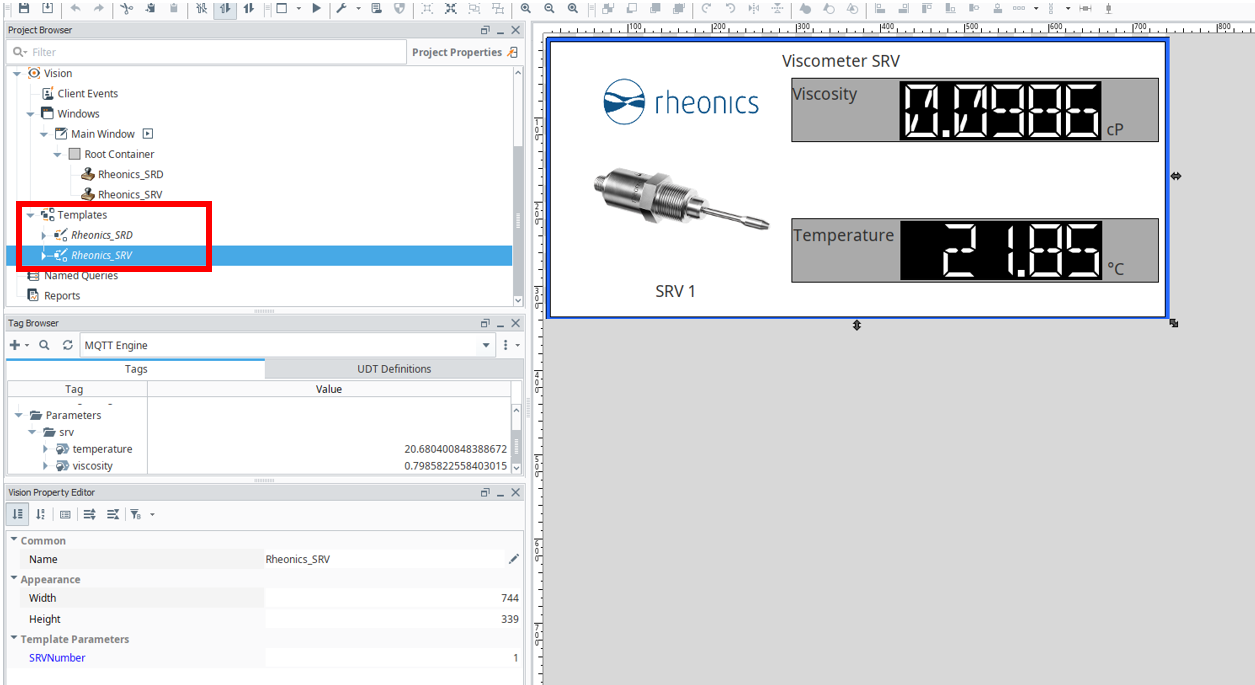Click the shield icon in the toolbar
Image resolution: width=1255 pixels, height=685 pixels.
[x=399, y=8]
